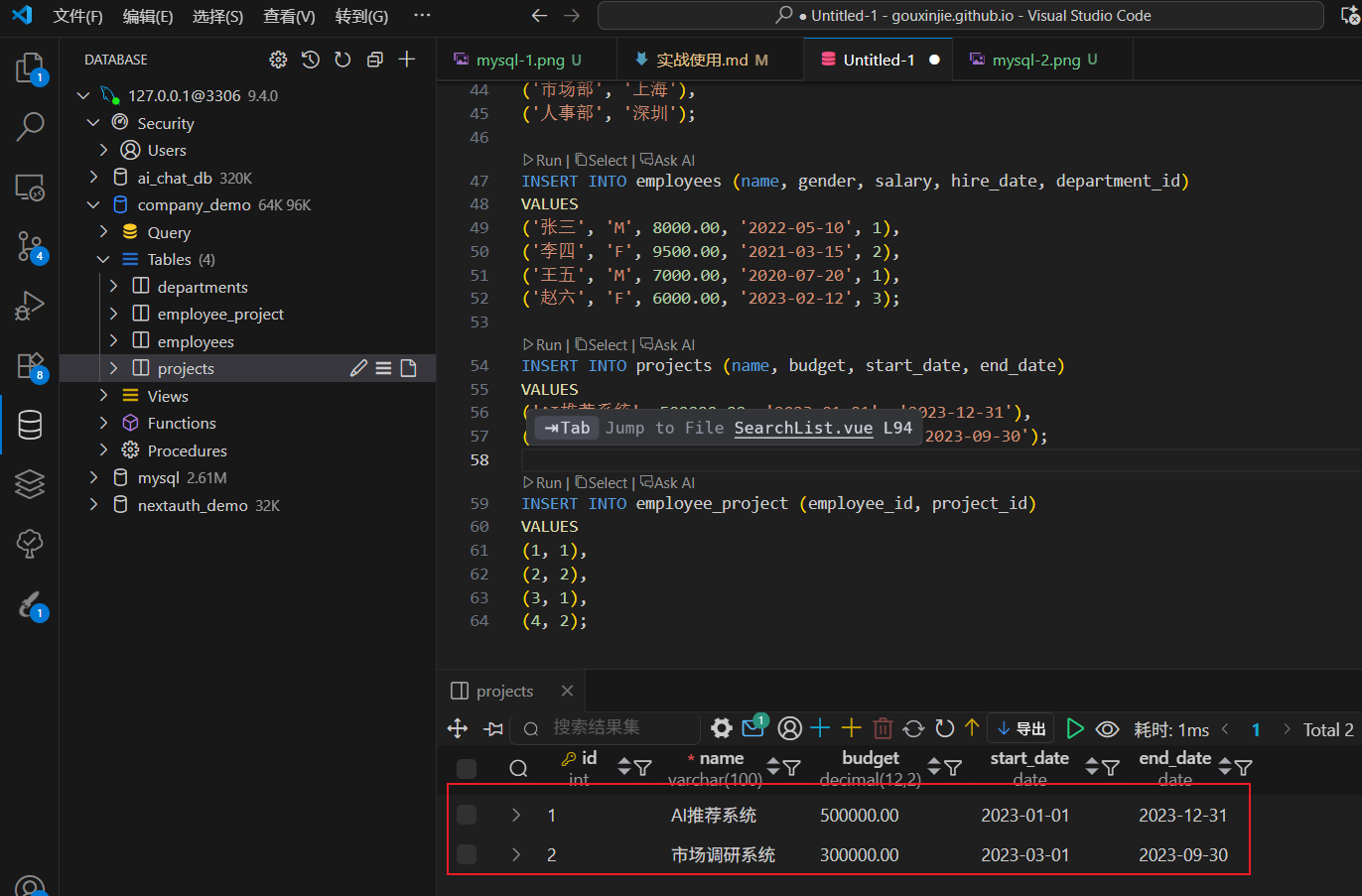Click the 导出 export button

[x=1021, y=728]
